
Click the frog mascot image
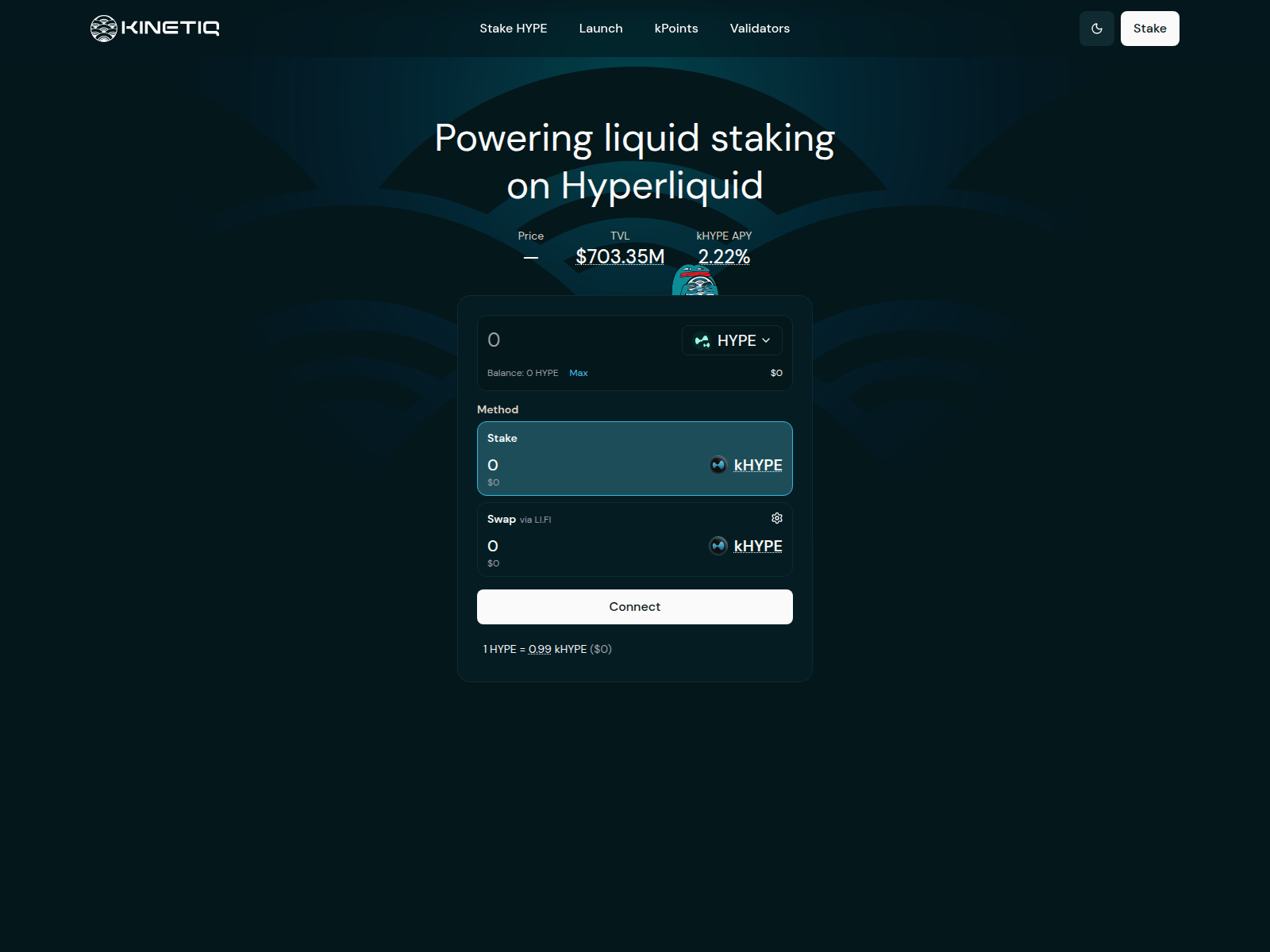[695, 280]
